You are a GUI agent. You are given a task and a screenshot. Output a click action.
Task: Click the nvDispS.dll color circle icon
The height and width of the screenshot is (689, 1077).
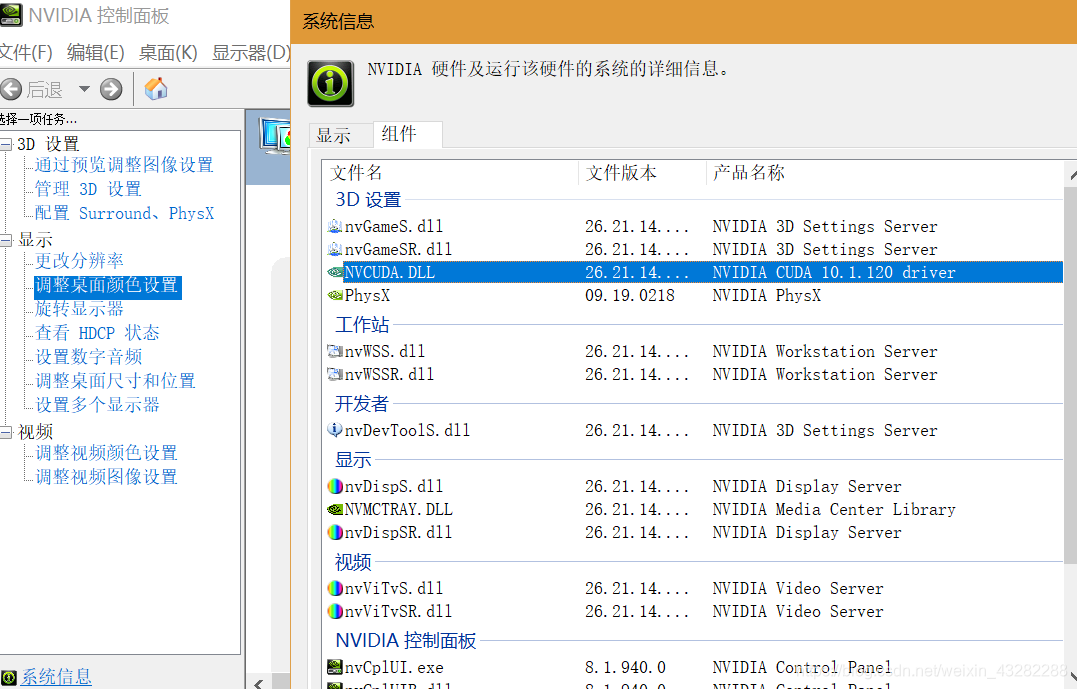pos(335,486)
